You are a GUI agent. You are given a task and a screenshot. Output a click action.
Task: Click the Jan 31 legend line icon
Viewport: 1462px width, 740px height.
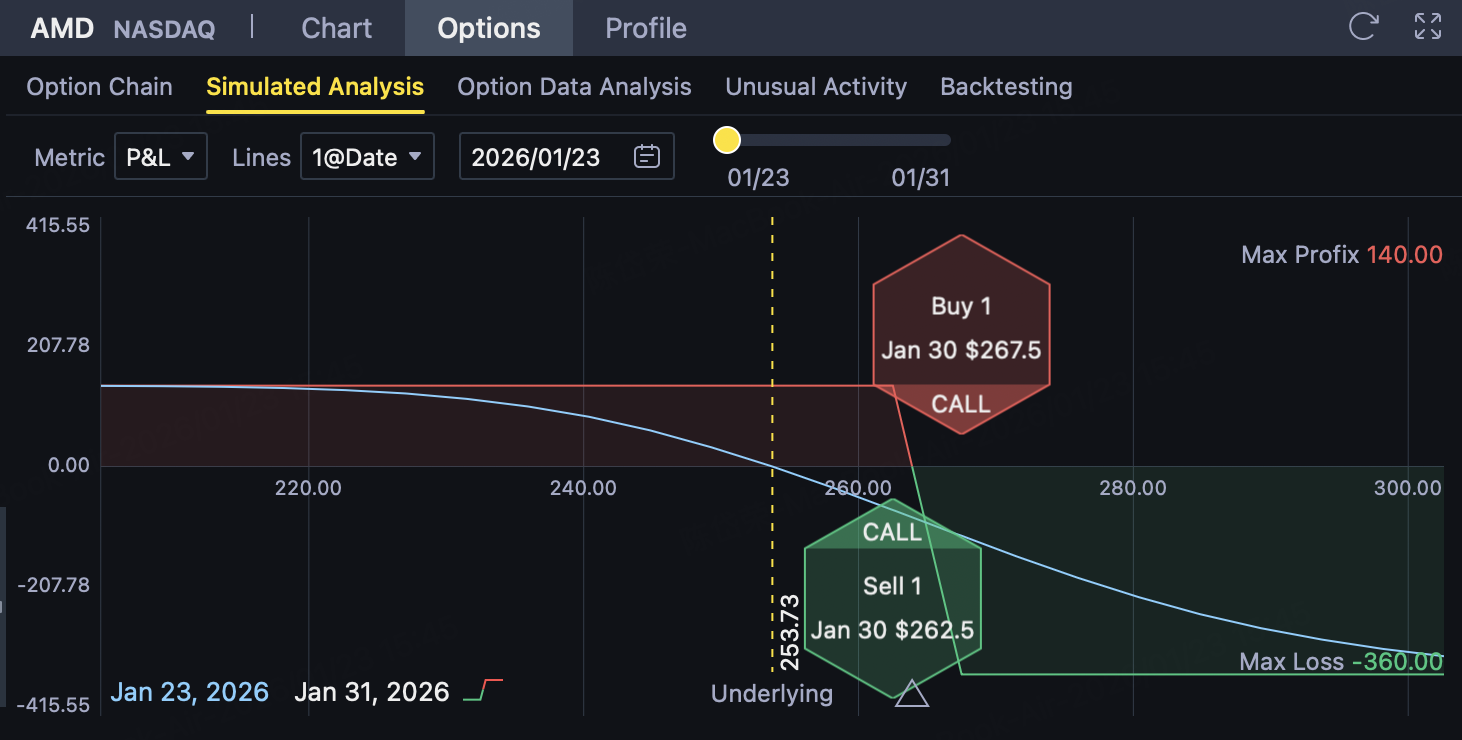(x=483, y=690)
